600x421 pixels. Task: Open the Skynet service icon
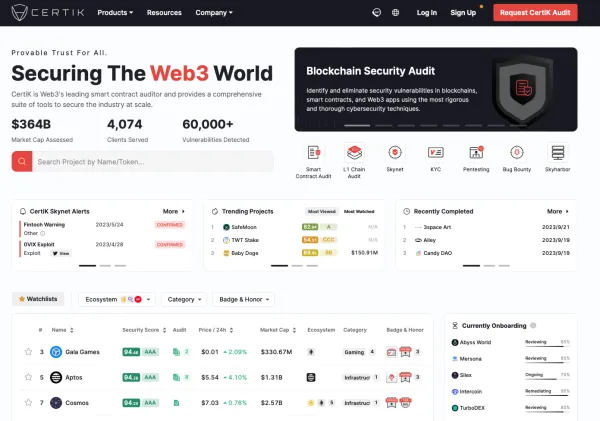395,153
